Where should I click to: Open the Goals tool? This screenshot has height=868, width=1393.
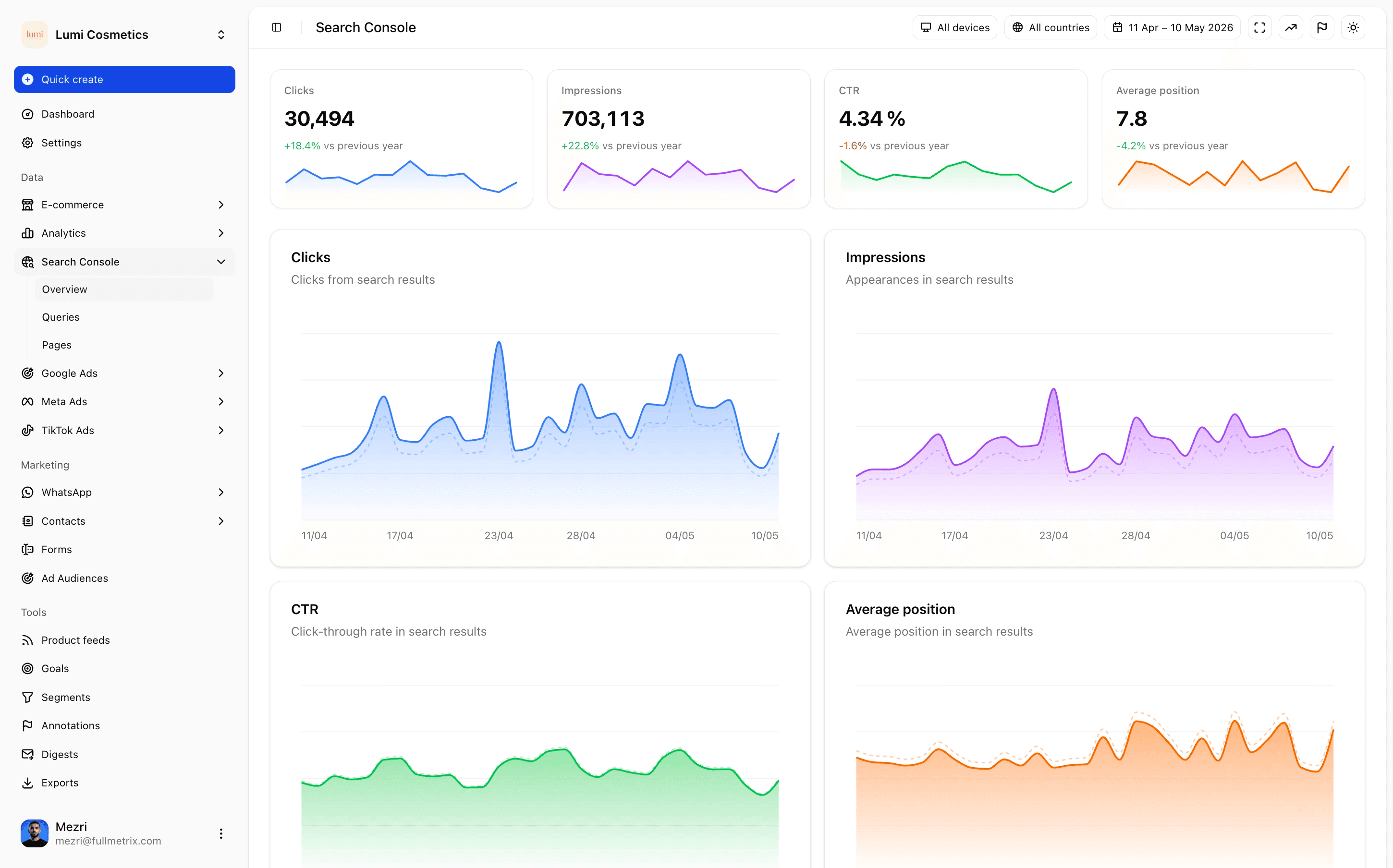pyautogui.click(x=124, y=669)
